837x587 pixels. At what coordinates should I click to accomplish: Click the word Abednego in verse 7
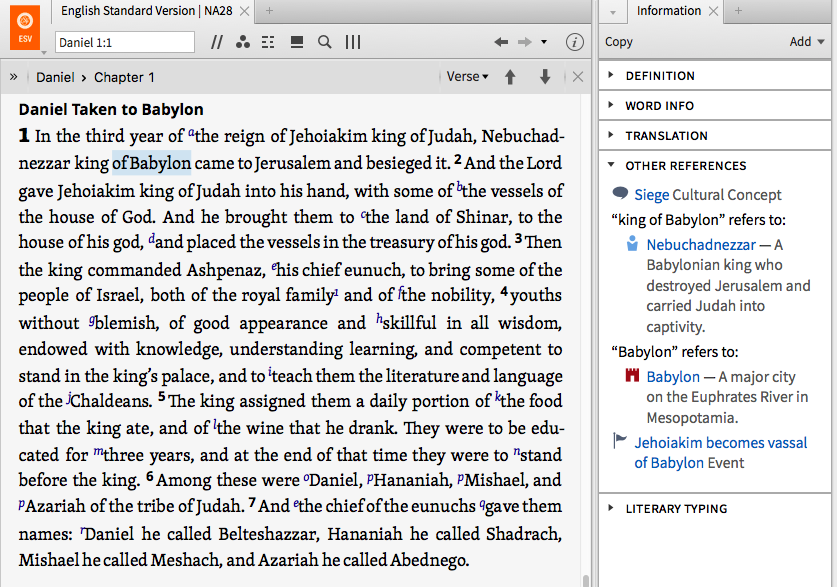point(430,560)
